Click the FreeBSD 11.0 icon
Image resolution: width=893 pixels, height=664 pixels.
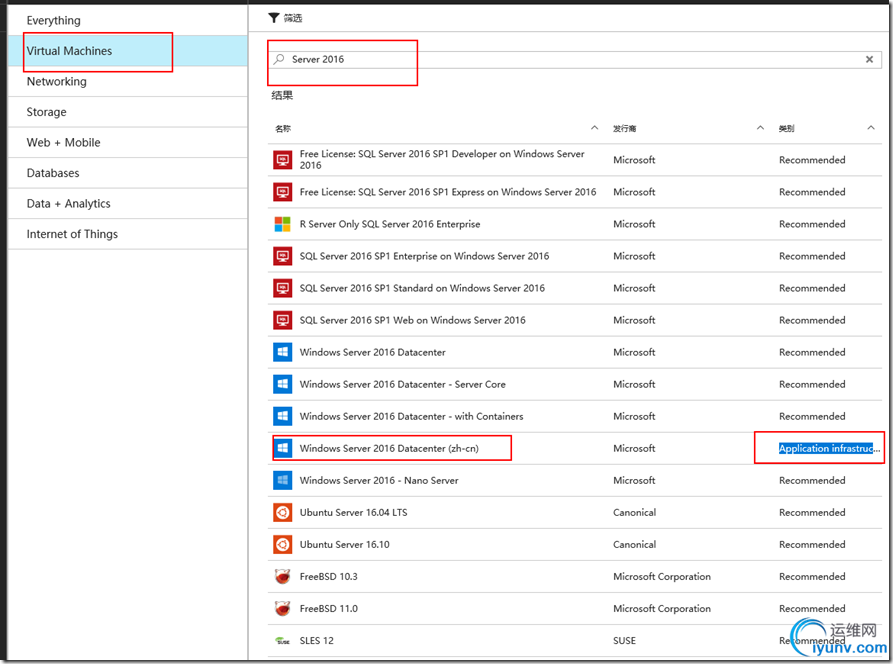pos(282,608)
